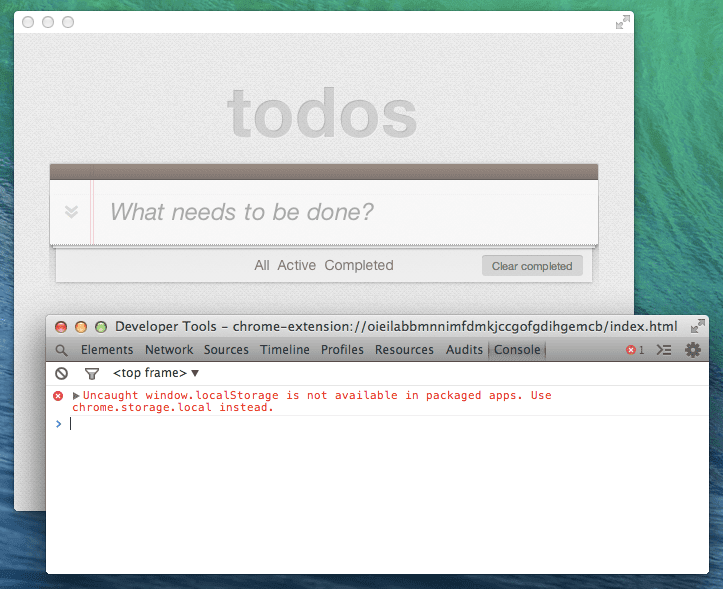Click the red error count indicator
This screenshot has height=589, width=723.
pos(635,350)
